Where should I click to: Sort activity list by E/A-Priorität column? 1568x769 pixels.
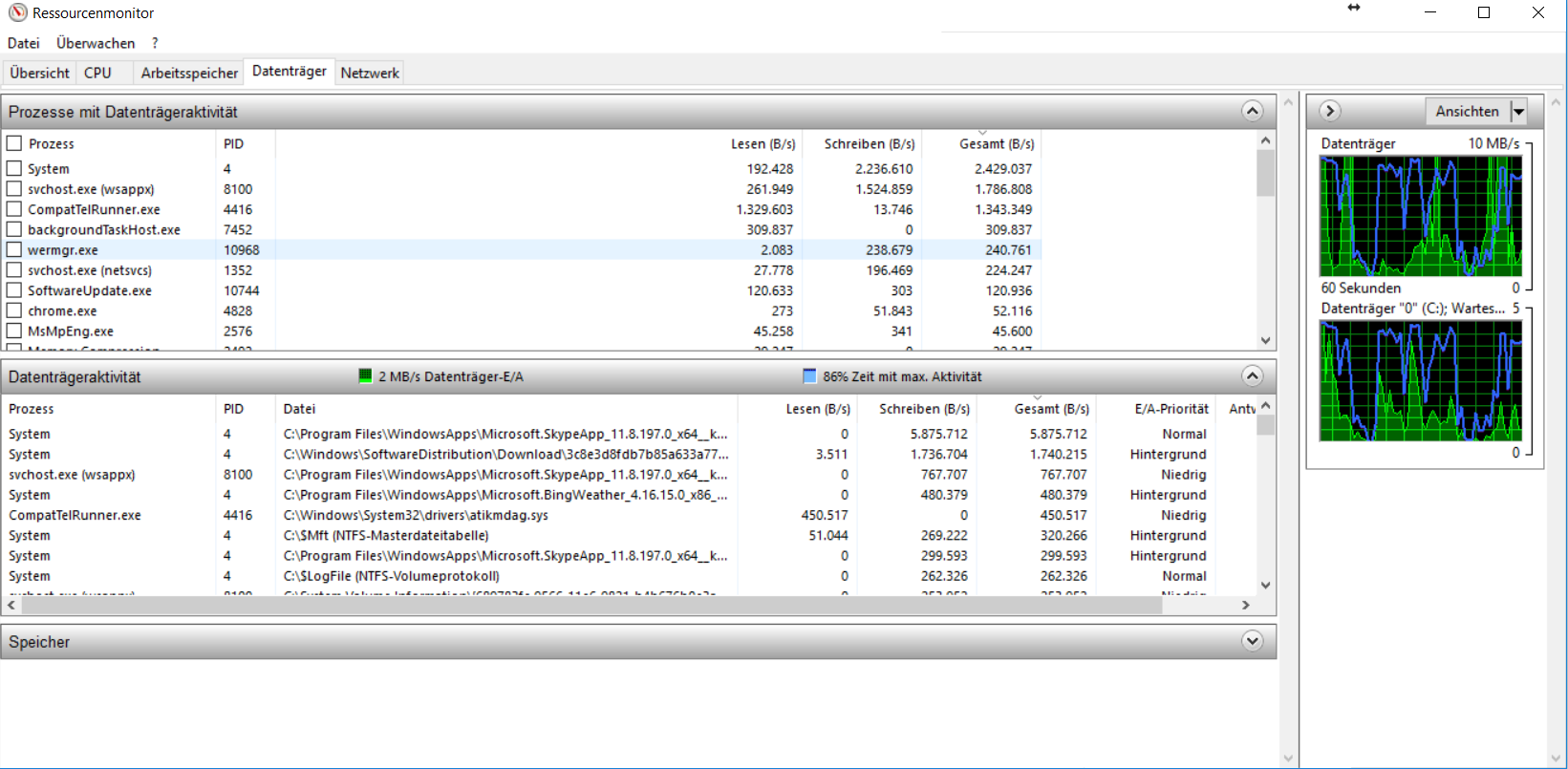point(1171,408)
